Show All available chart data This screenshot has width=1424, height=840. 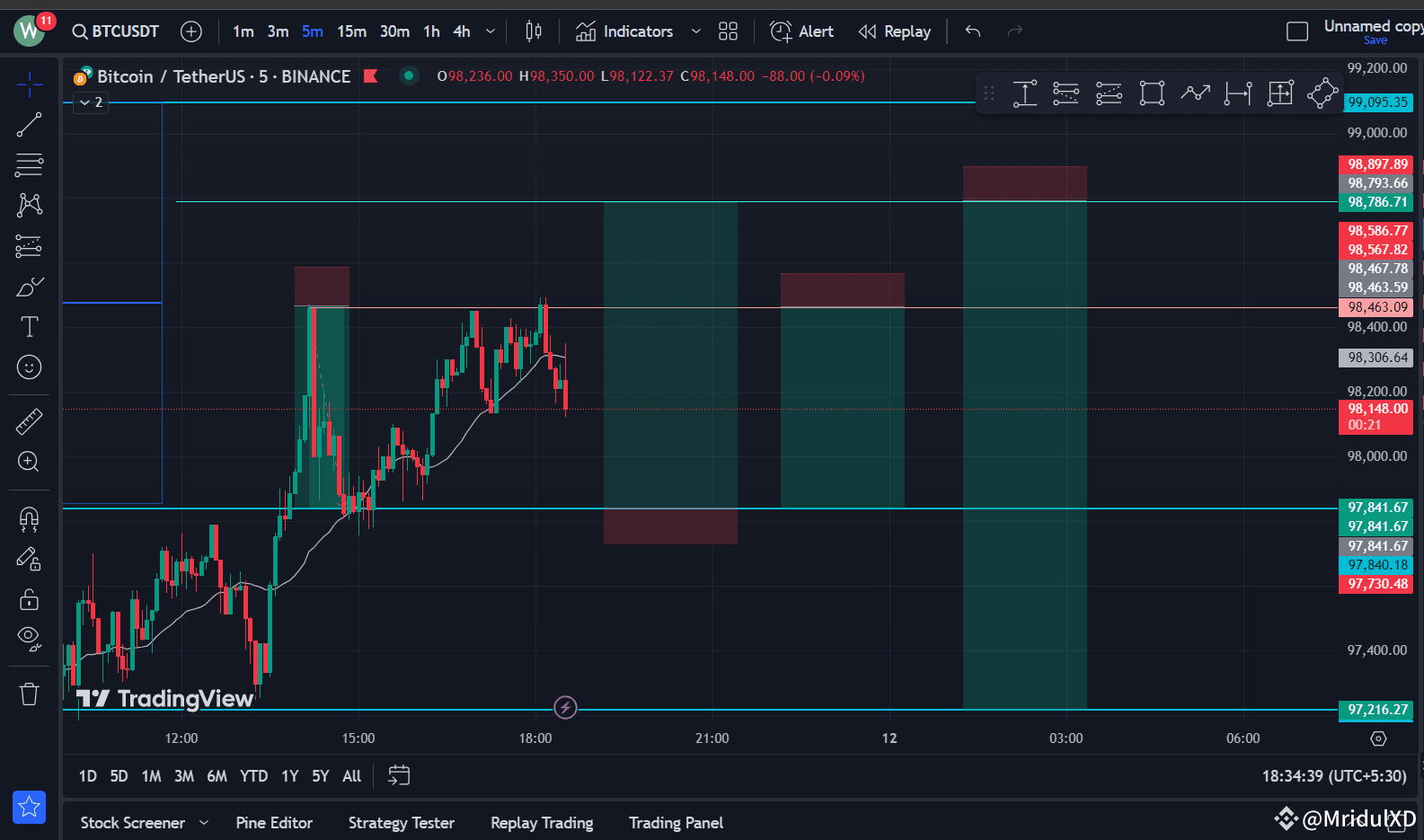351,776
